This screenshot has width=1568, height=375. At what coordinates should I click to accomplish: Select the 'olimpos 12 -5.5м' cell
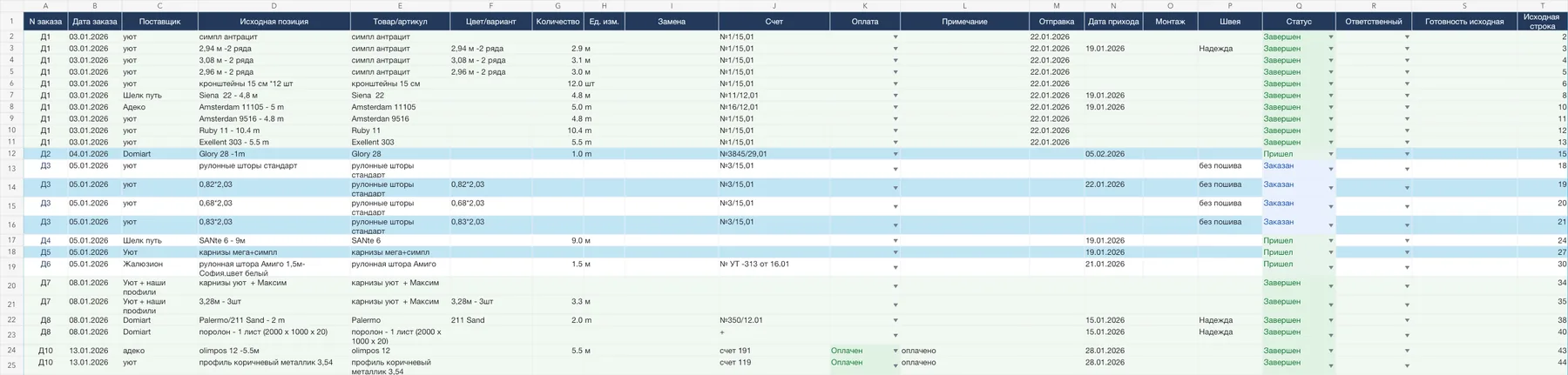274,351
